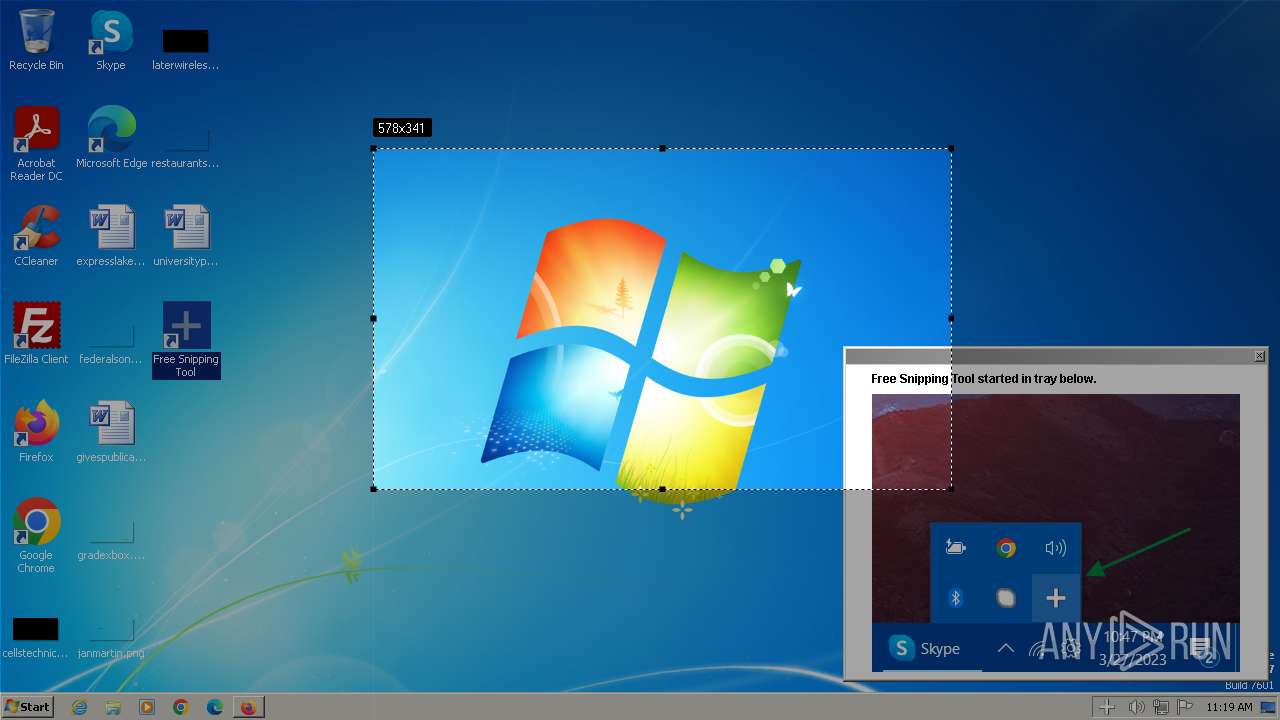Launch Microsoft Edge desktop shortcut

[x=111, y=137]
